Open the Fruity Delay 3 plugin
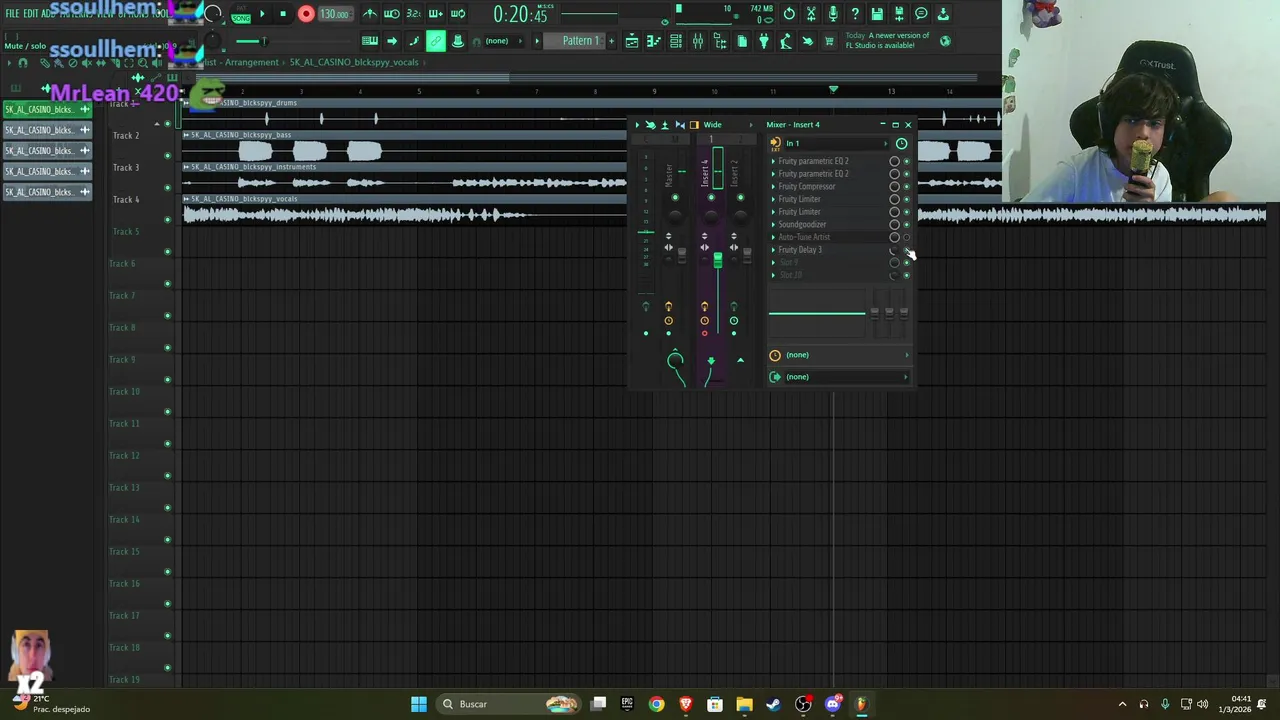This screenshot has height=720, width=1280. [x=800, y=250]
